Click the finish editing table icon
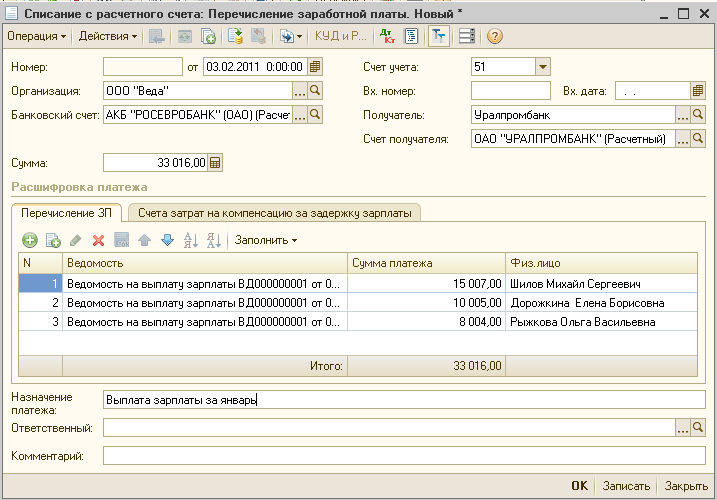The image size is (717, 500). point(122,240)
